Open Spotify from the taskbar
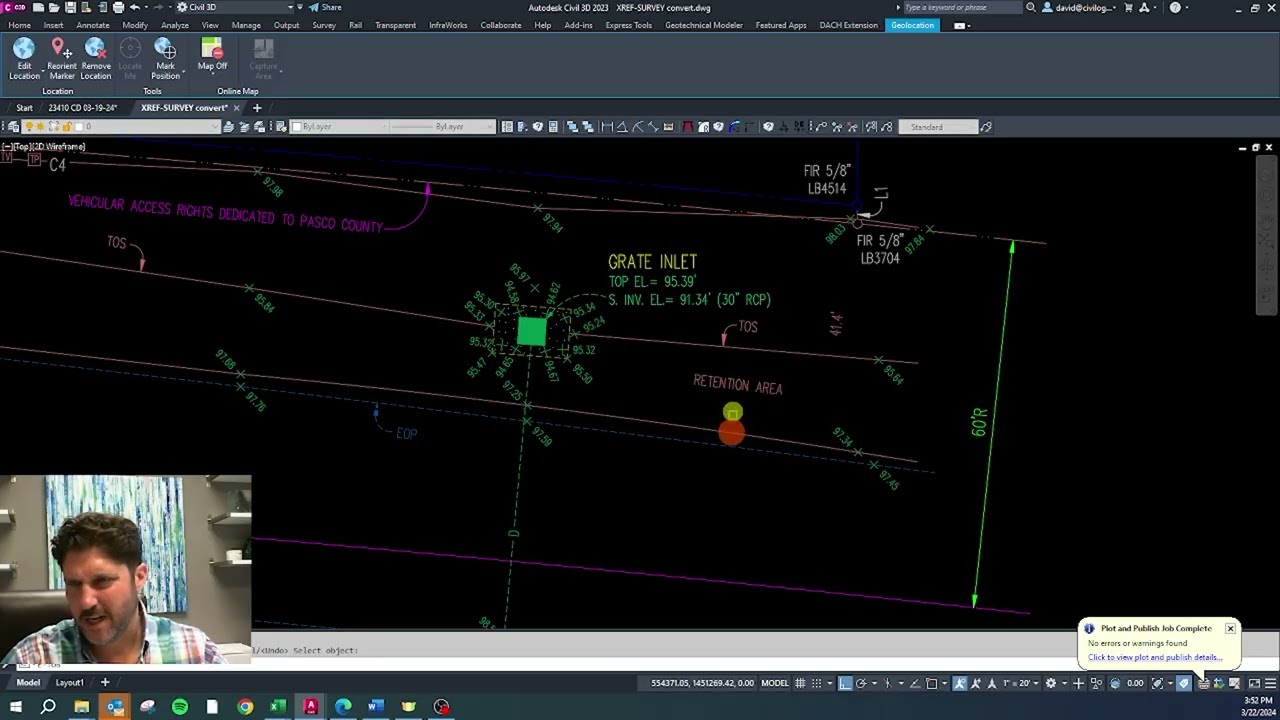1280x720 pixels. point(180,707)
